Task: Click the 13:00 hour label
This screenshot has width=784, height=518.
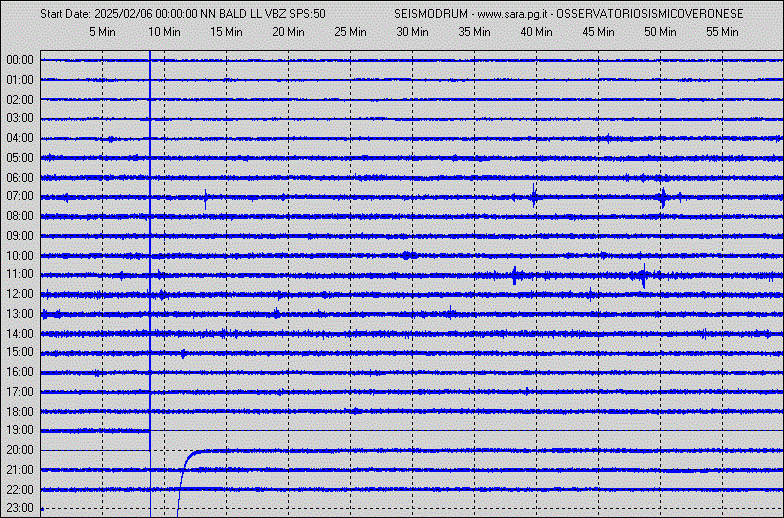Action: click(x=20, y=314)
